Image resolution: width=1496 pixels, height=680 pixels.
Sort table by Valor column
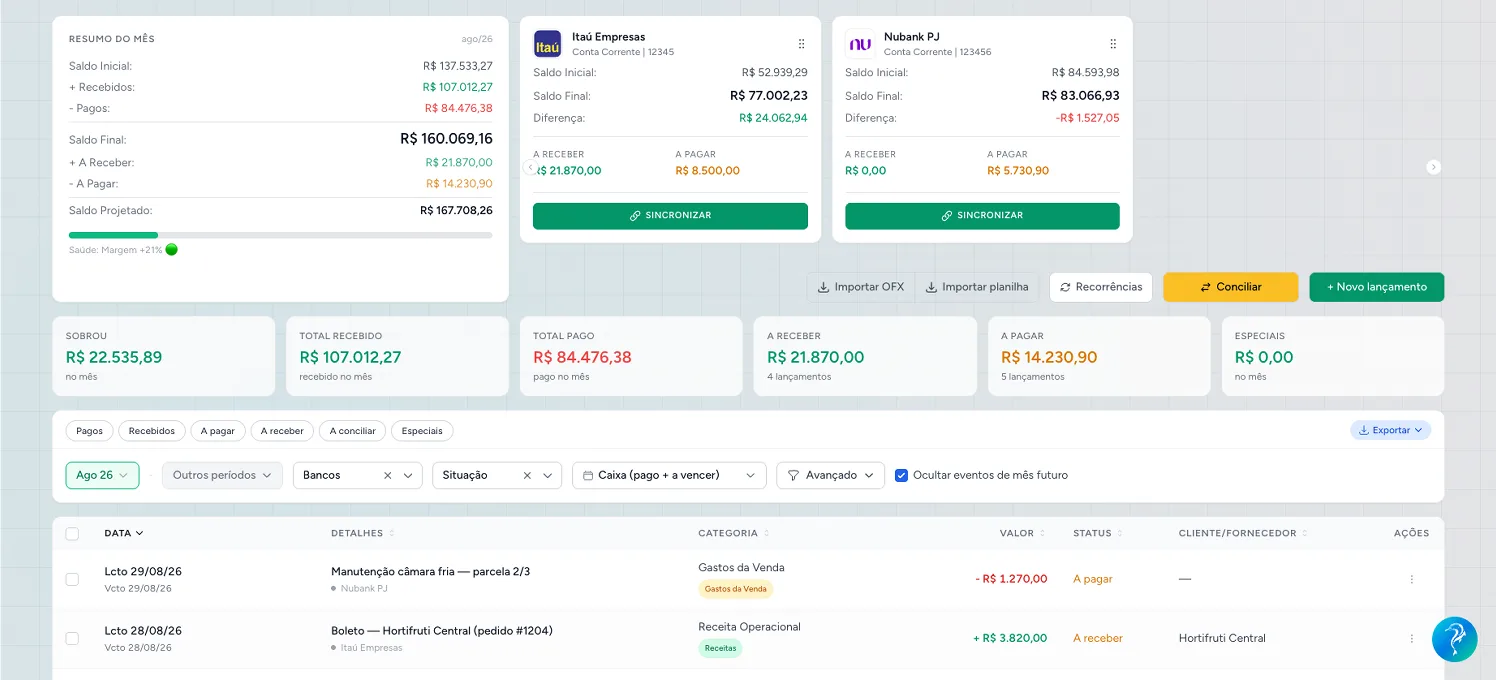click(1022, 533)
